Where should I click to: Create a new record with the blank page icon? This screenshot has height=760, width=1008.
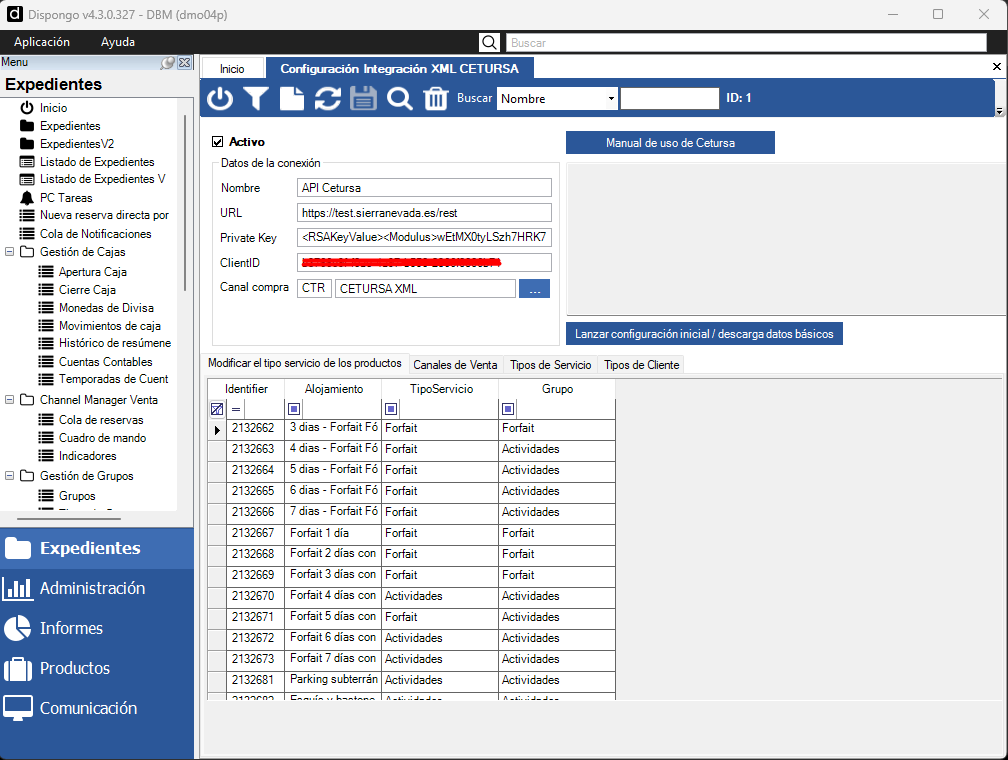click(292, 98)
